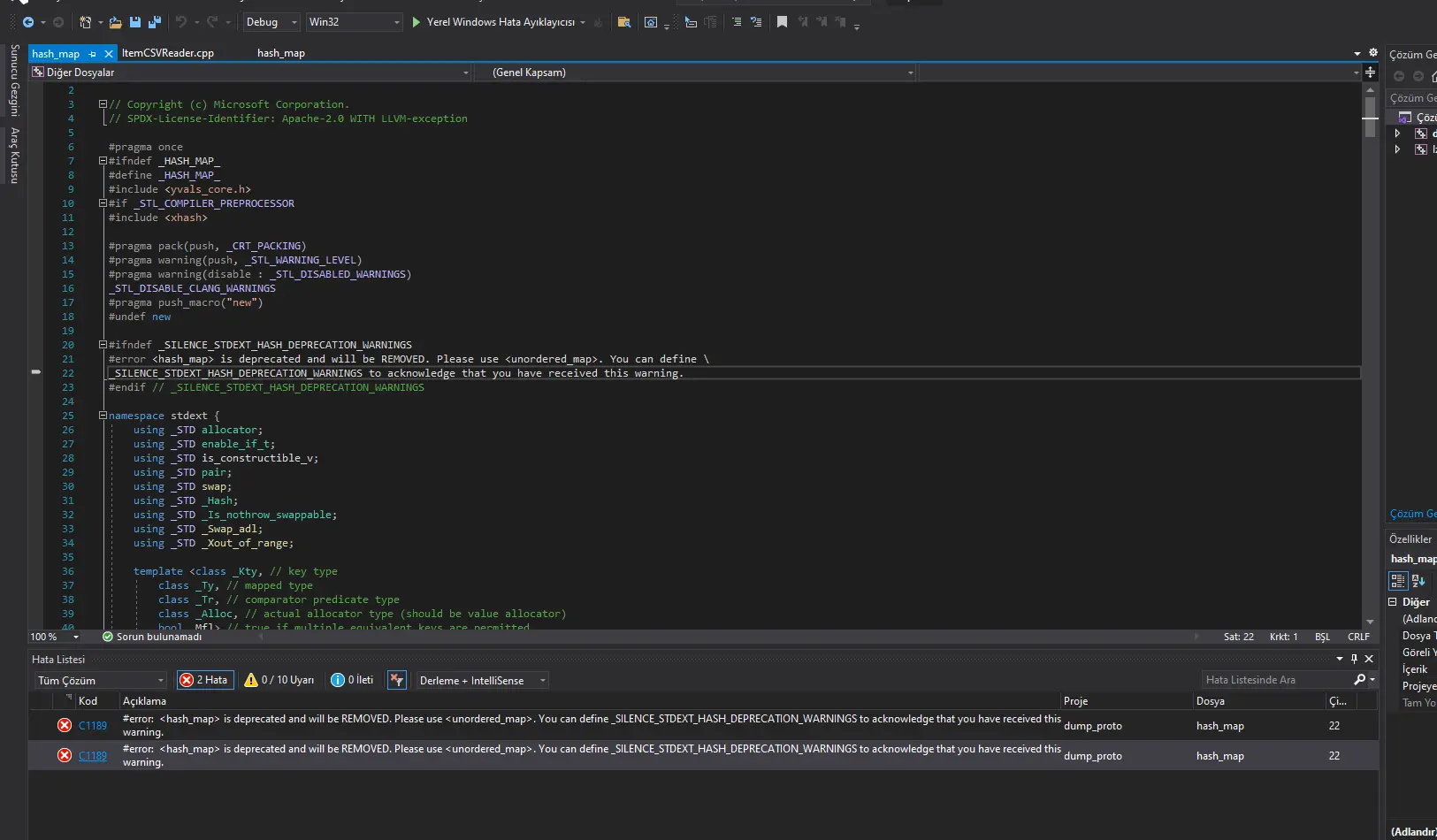
Task: Click the Sorun bulunamadı status indicator
Action: [152, 637]
